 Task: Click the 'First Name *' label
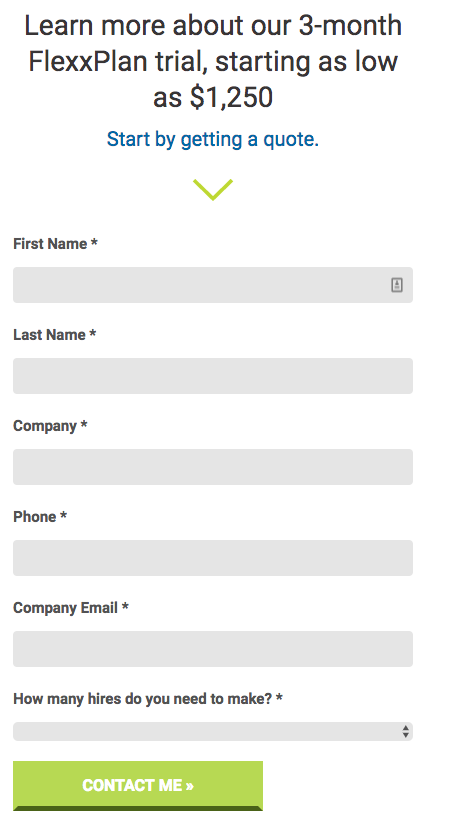tap(55, 243)
